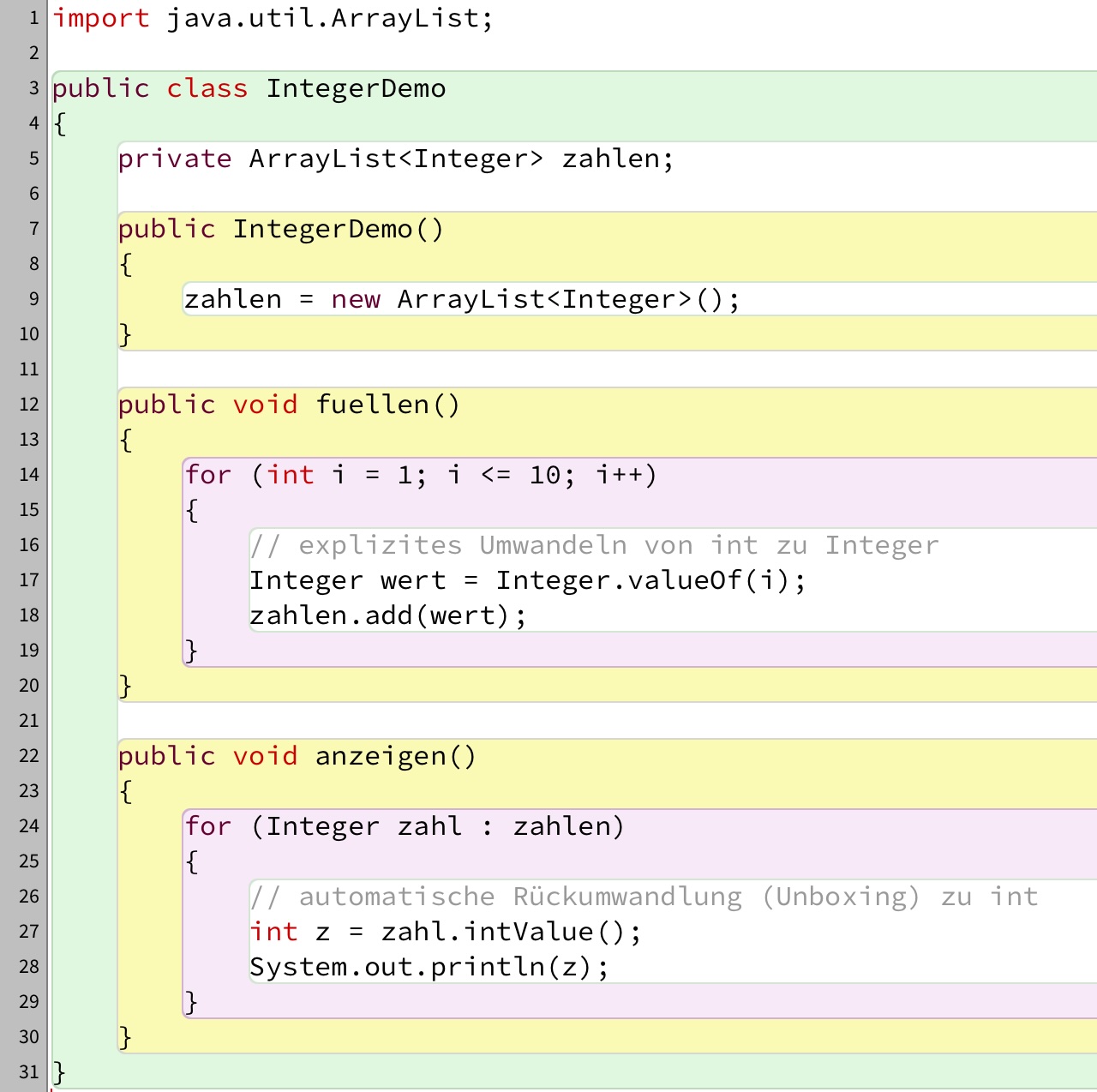Click line number 31 in the margin
Viewport: 1097px width, 1092px height.
click(x=29, y=1072)
